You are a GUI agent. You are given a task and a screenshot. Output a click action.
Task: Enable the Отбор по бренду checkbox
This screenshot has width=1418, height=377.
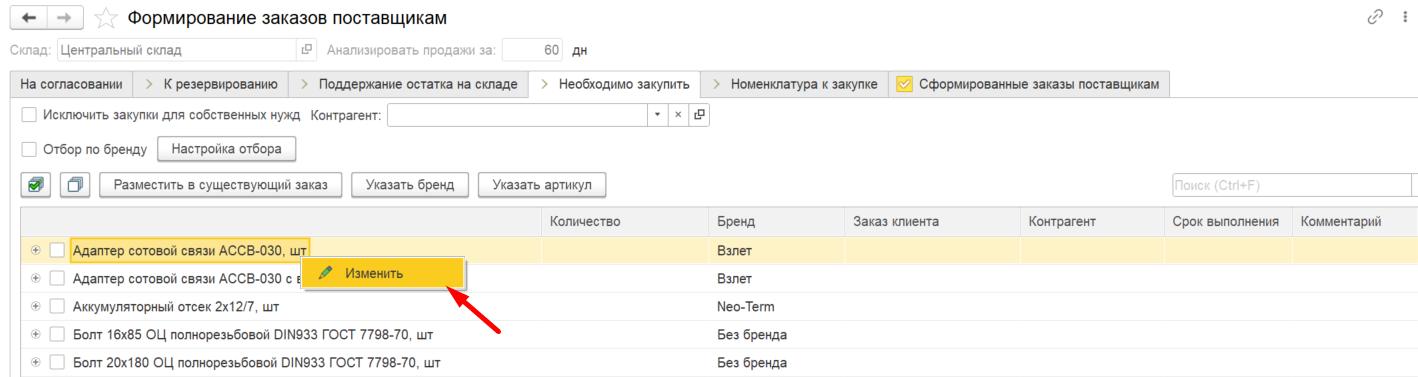pyautogui.click(x=29, y=149)
